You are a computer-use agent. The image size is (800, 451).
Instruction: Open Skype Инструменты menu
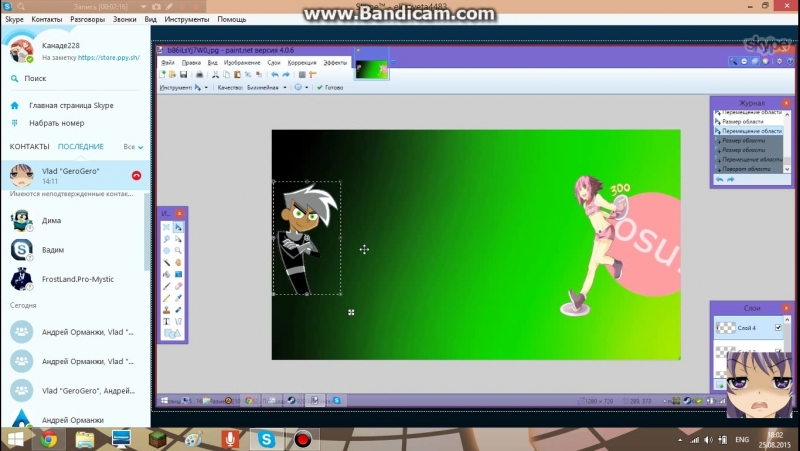[x=187, y=19]
